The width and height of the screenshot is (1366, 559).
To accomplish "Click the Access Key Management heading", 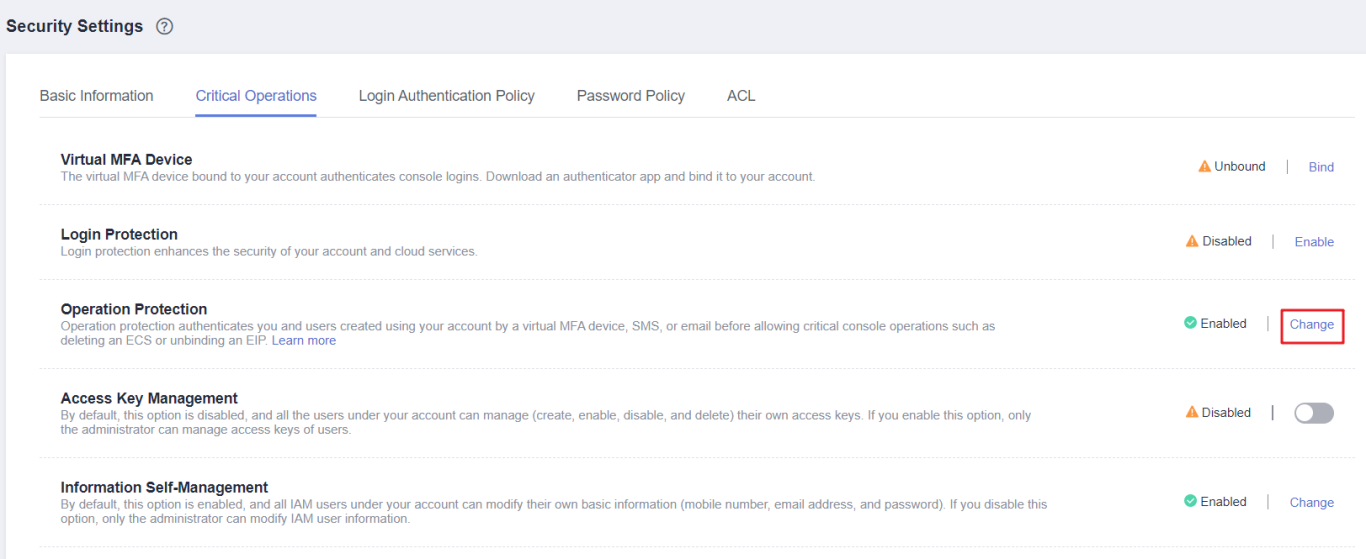I will (x=149, y=398).
